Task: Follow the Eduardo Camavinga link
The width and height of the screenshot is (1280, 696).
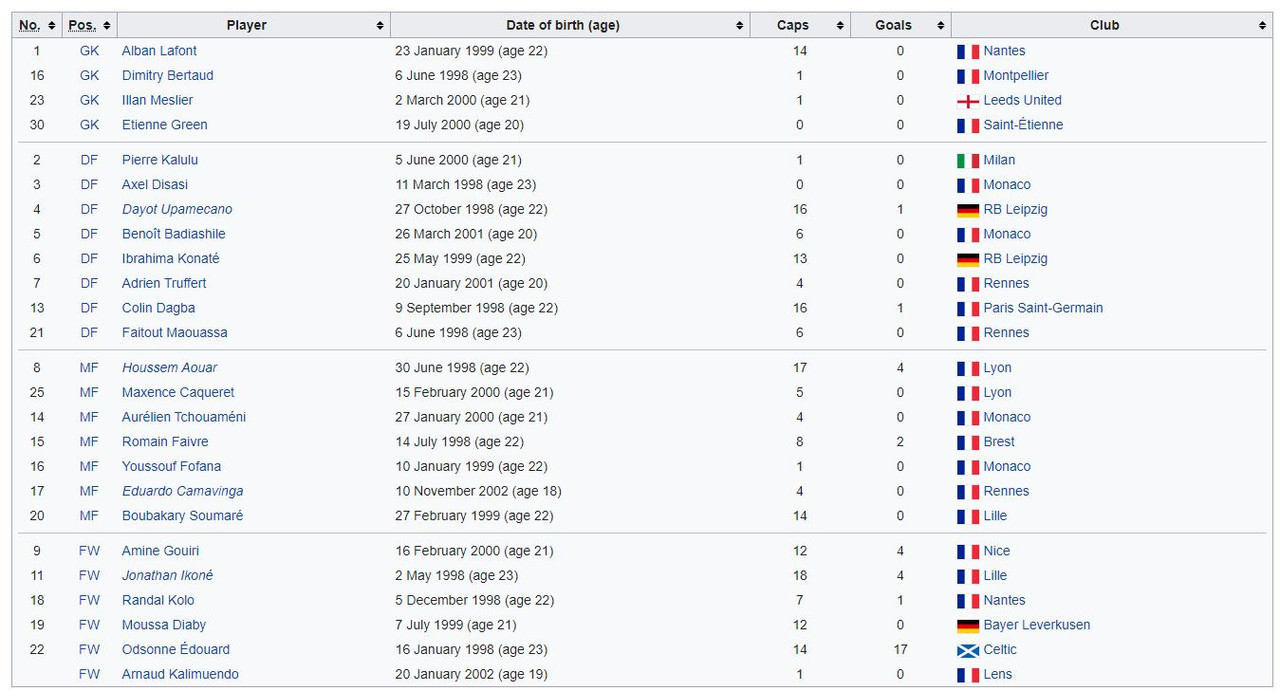Action: (182, 492)
